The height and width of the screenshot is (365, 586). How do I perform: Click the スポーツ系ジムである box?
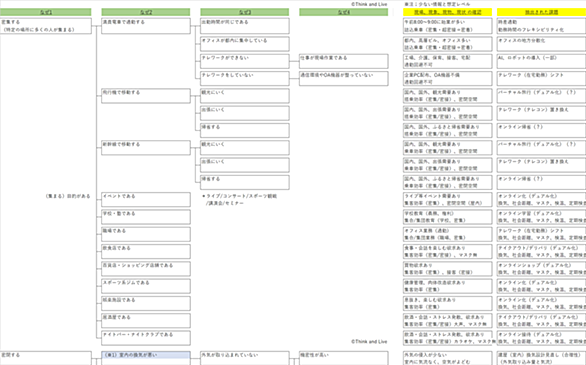click(x=146, y=286)
